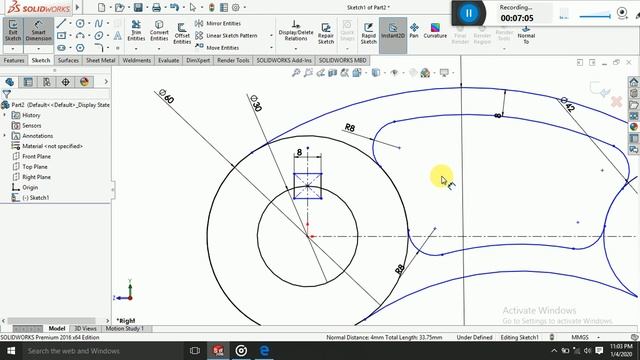This screenshot has height=360, width=640.
Task: Select the Ellipse sketch tool
Action: pyautogui.click(x=99, y=36)
